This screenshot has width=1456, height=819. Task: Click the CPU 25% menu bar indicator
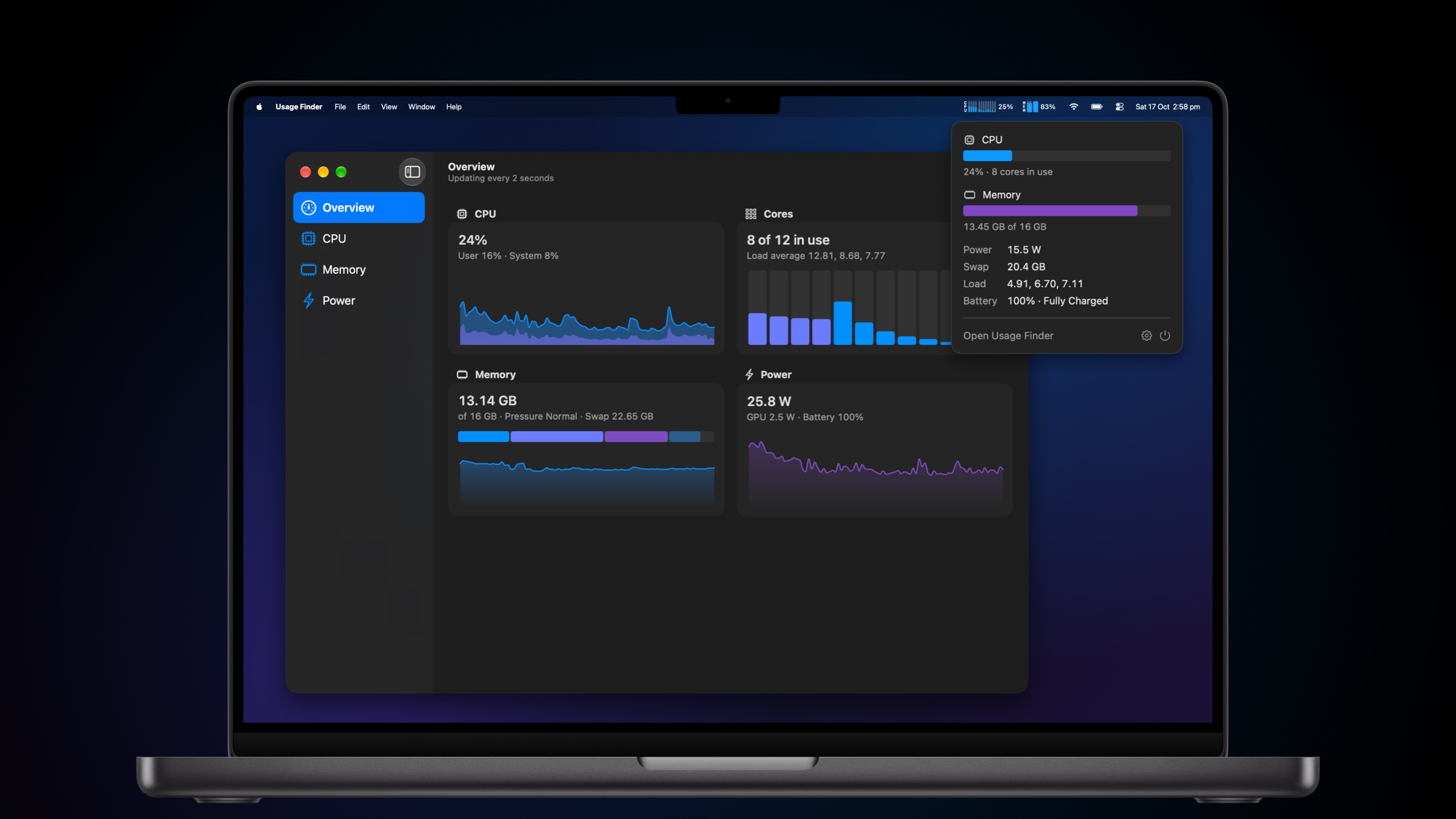click(x=988, y=107)
